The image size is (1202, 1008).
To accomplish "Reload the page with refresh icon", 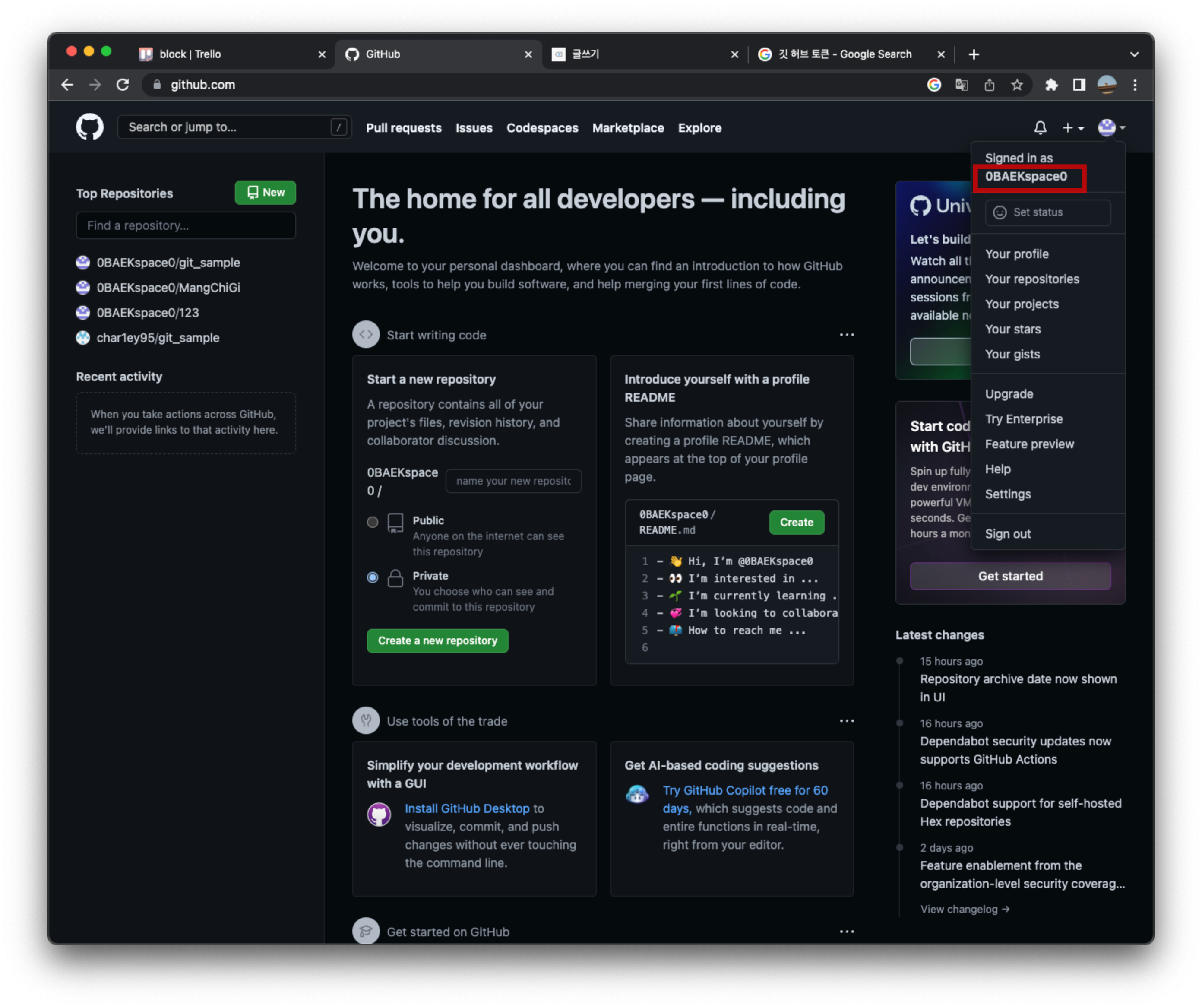I will 123,85.
